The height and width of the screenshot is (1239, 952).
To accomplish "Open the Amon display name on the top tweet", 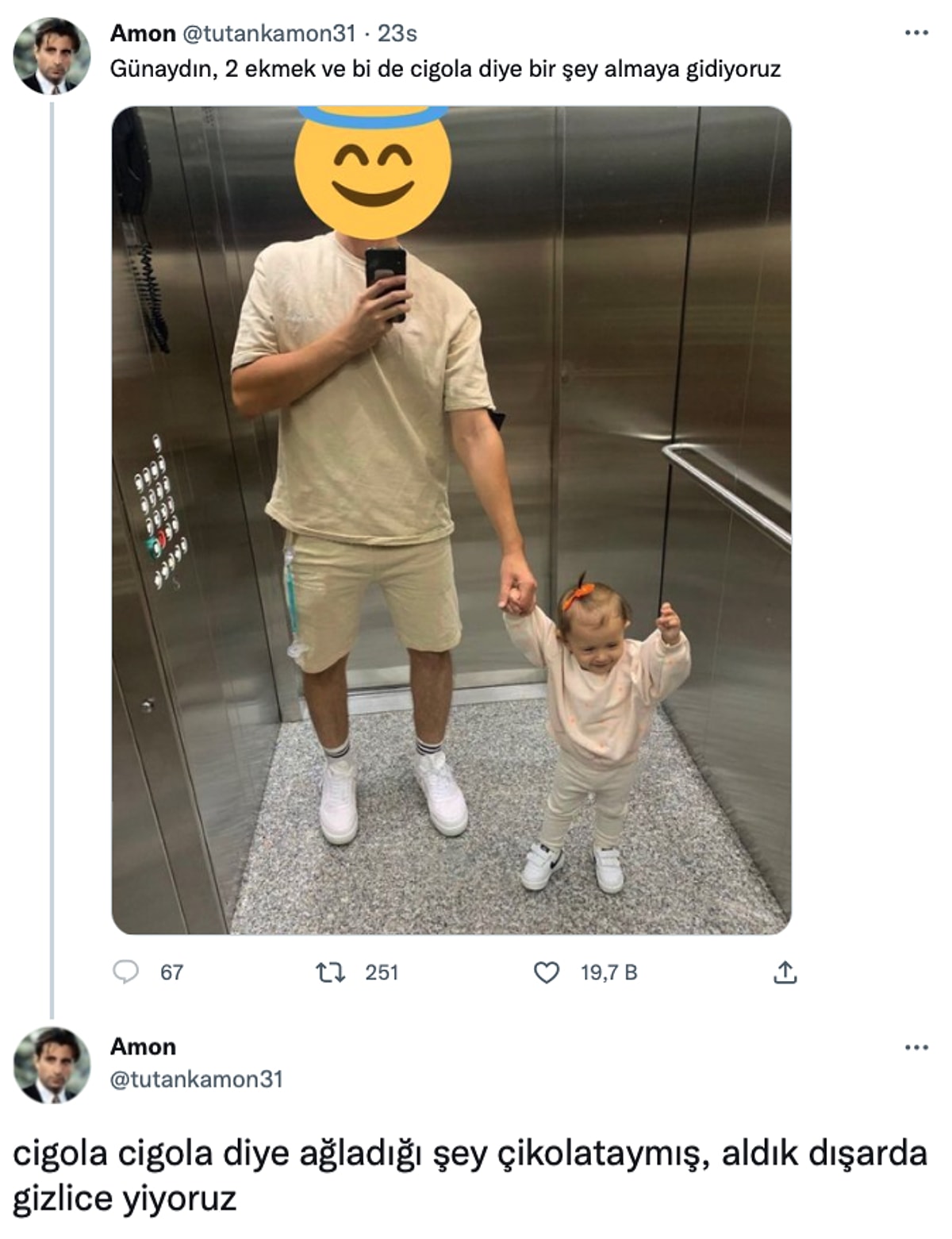I will (x=143, y=33).
